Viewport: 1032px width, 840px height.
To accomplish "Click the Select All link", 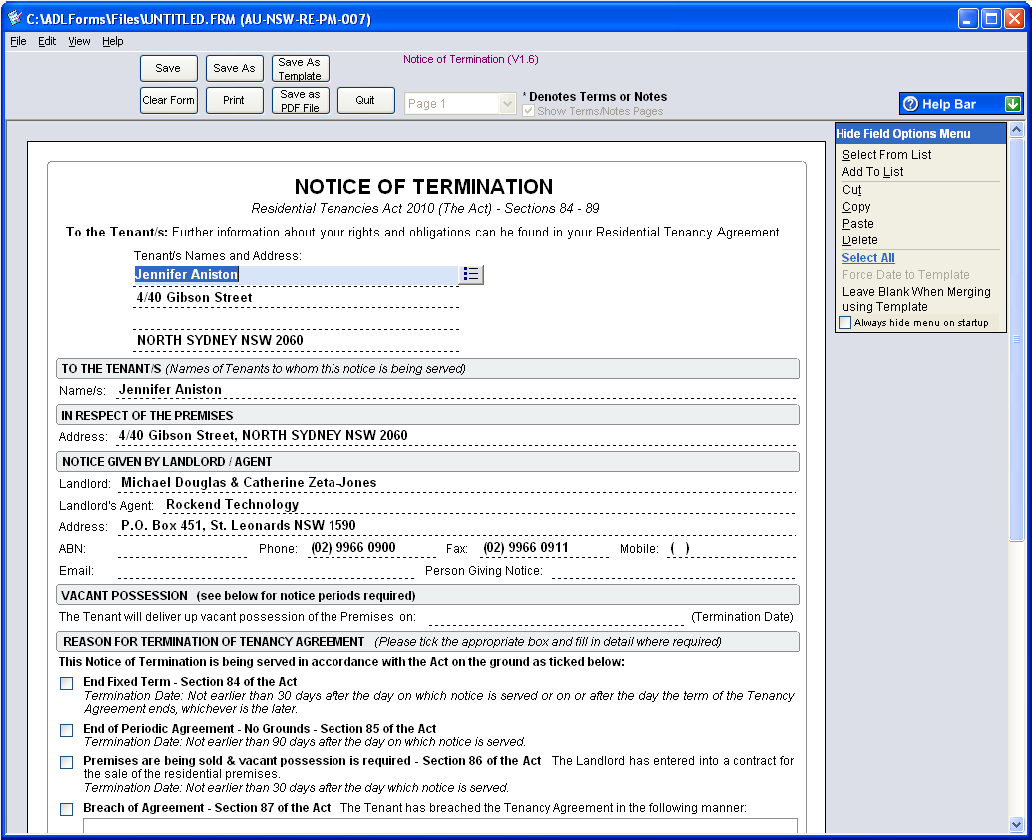I will click(868, 258).
